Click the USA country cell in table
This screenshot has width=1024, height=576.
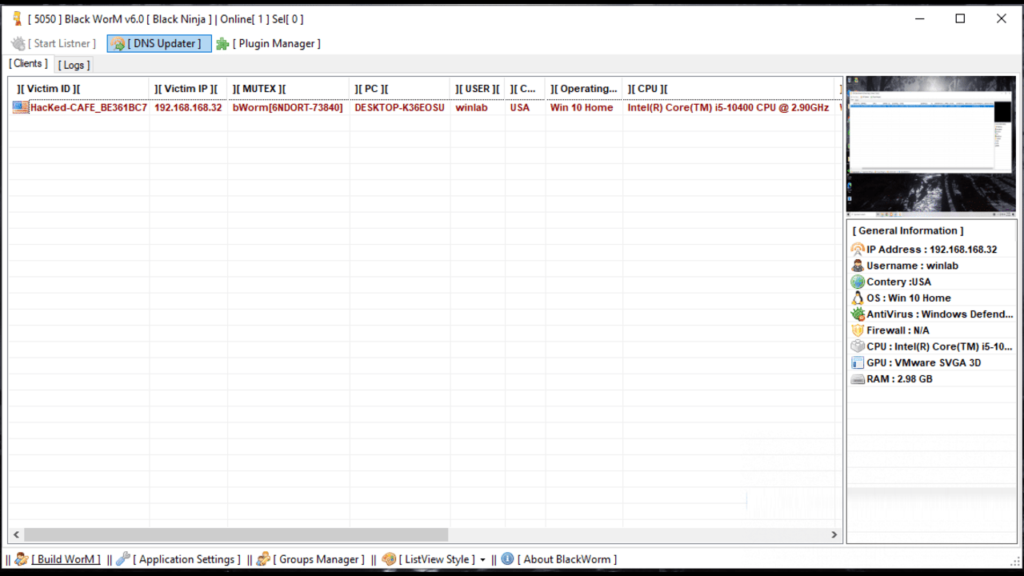520,108
